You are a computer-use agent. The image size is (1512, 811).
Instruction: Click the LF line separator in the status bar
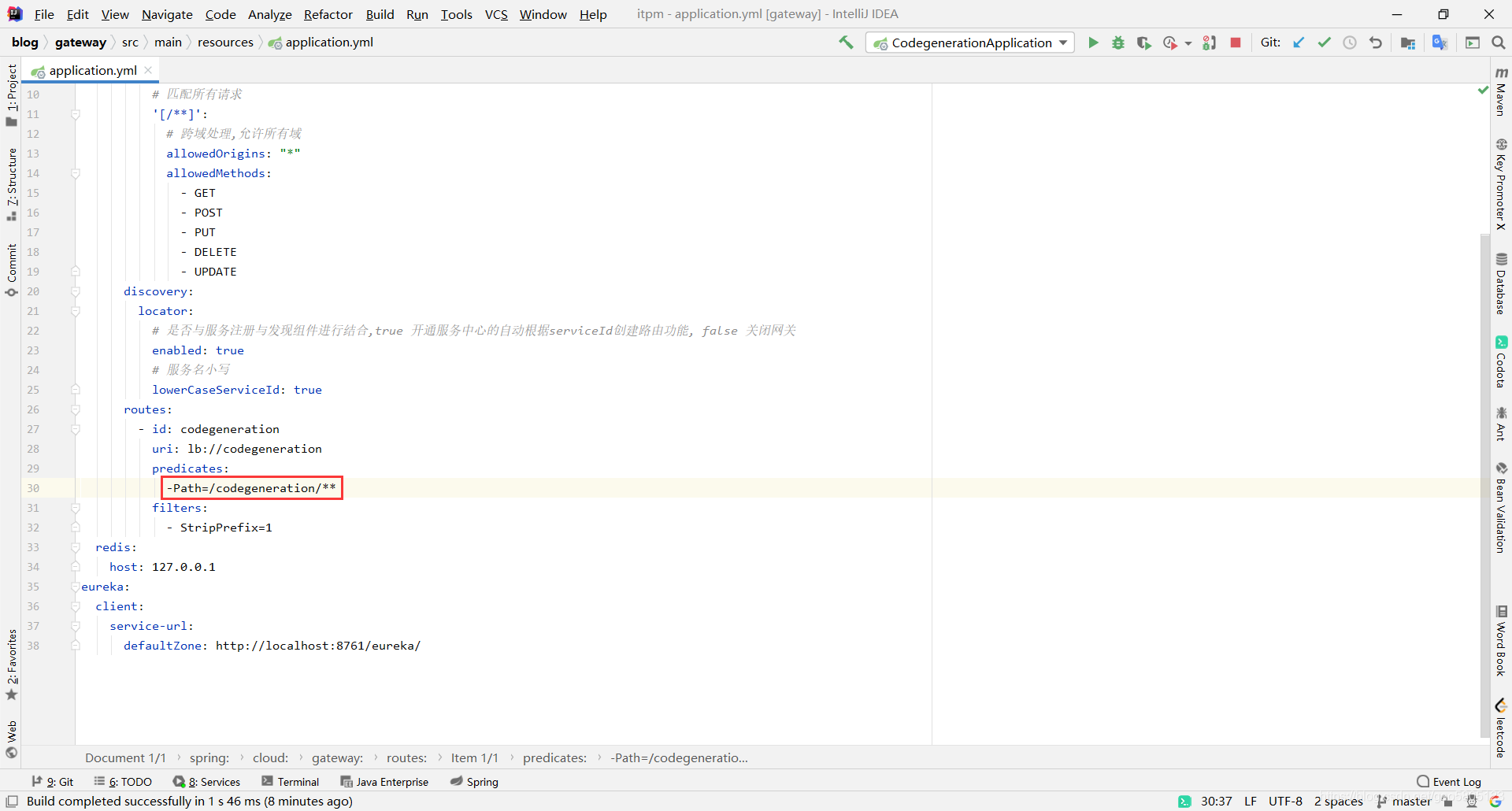pyautogui.click(x=1251, y=802)
